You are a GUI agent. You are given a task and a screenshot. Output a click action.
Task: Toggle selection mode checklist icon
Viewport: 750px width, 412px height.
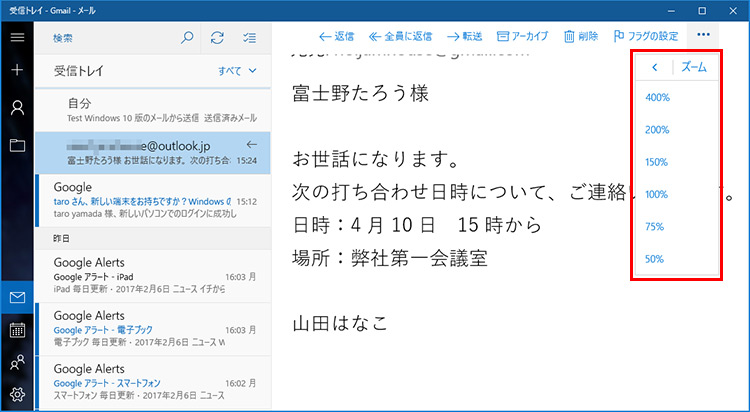click(249, 38)
